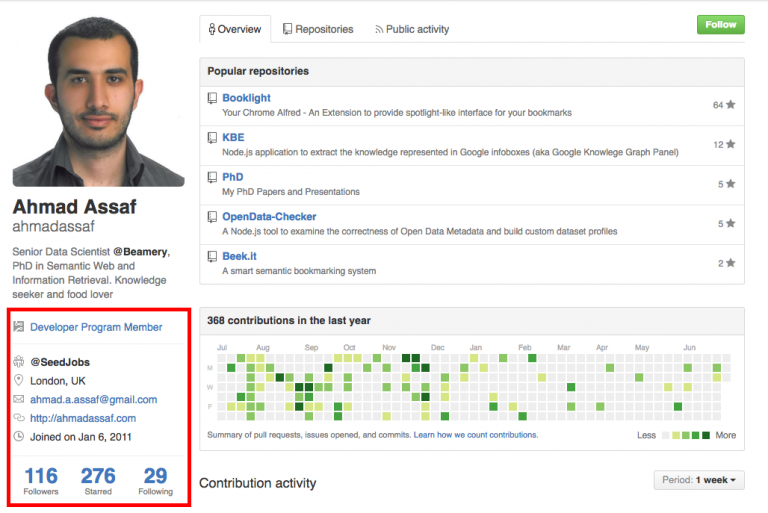Image resolution: width=768 pixels, height=513 pixels.
Task: Click the darkest green legend swatch
Action: pyautogui.click(x=706, y=435)
